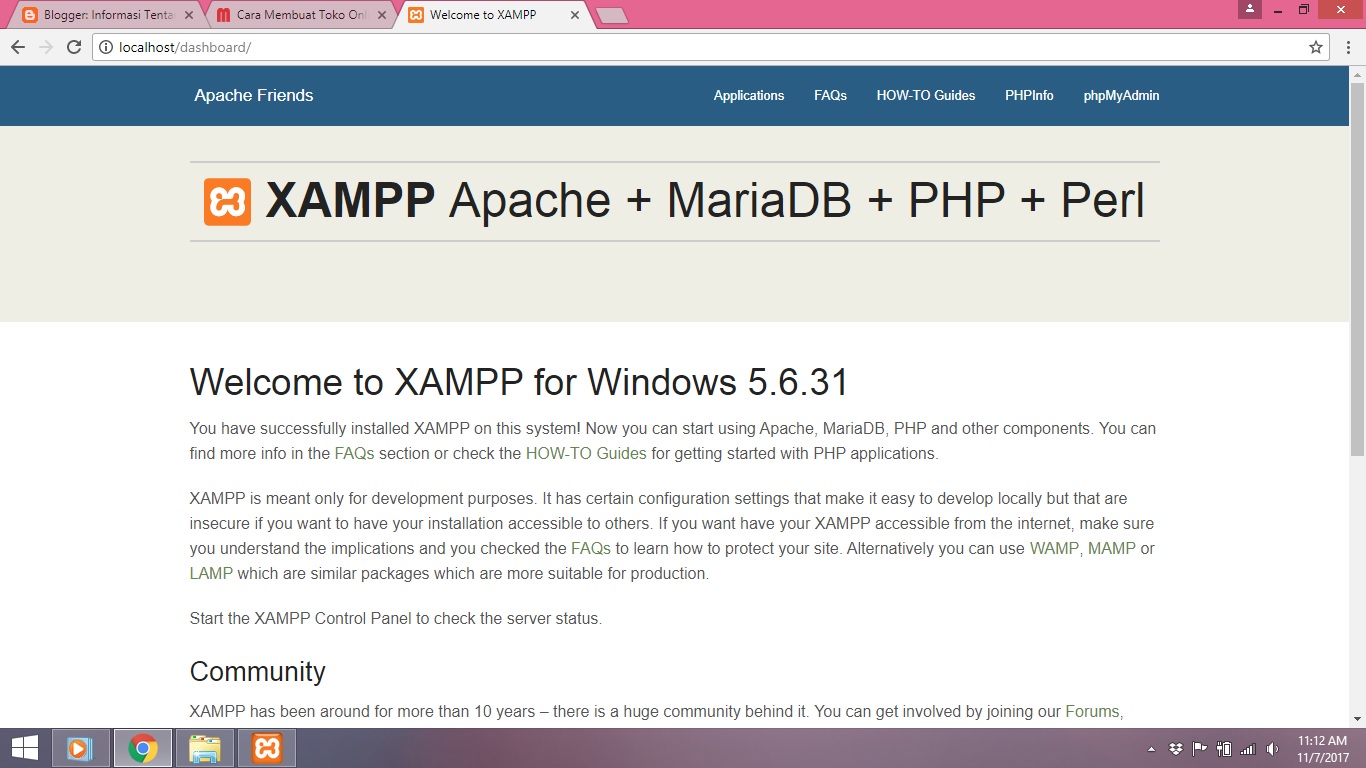
Task: Open the LAMP link
Action: (211, 574)
